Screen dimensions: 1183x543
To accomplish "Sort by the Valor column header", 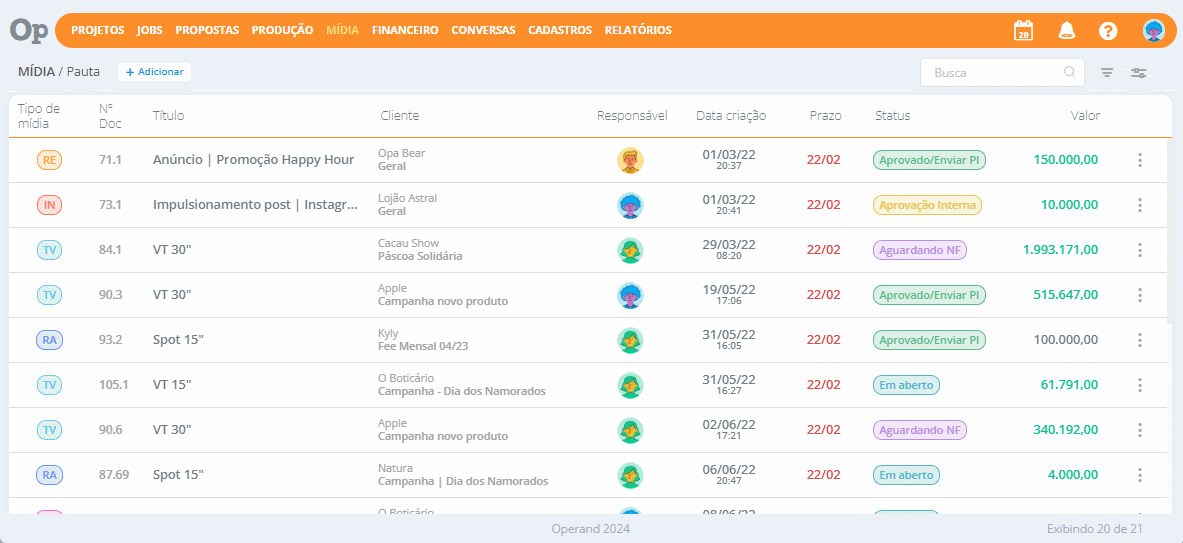I will (1085, 115).
